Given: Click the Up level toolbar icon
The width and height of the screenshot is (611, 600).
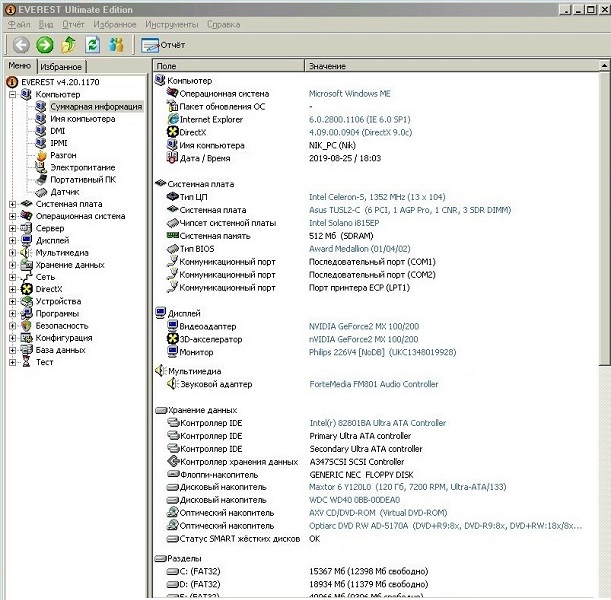Looking at the screenshot, I should click(x=69, y=45).
